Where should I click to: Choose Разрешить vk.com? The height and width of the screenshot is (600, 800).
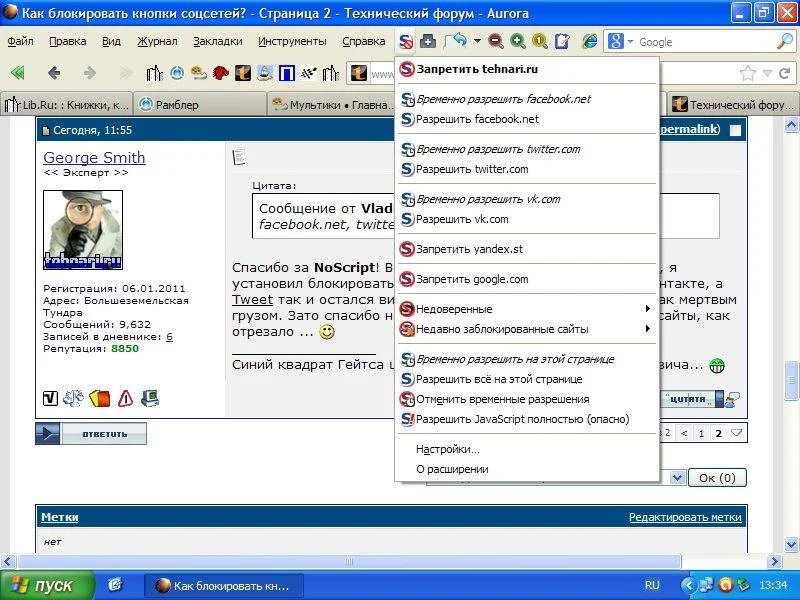527,219
